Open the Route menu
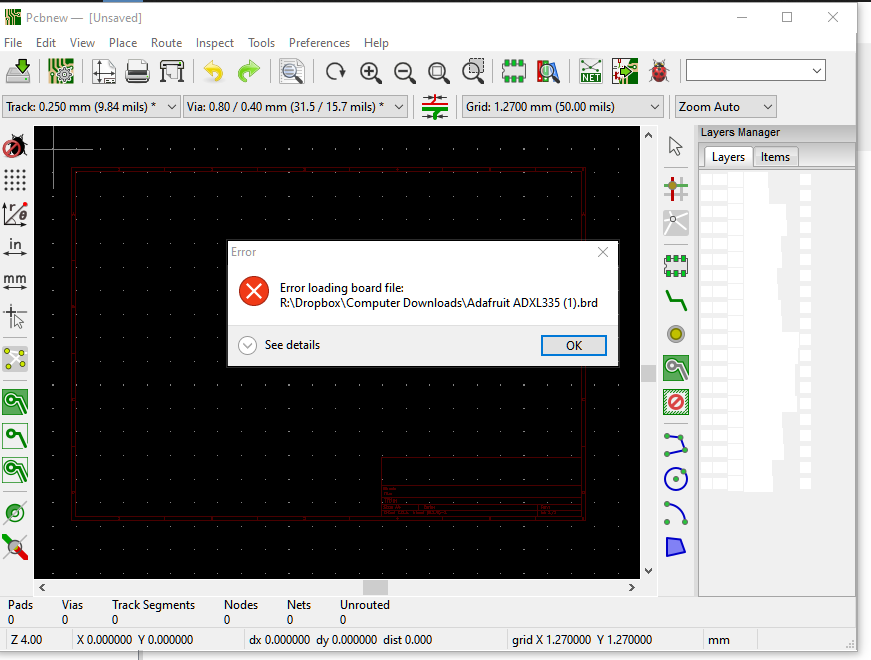 point(166,43)
